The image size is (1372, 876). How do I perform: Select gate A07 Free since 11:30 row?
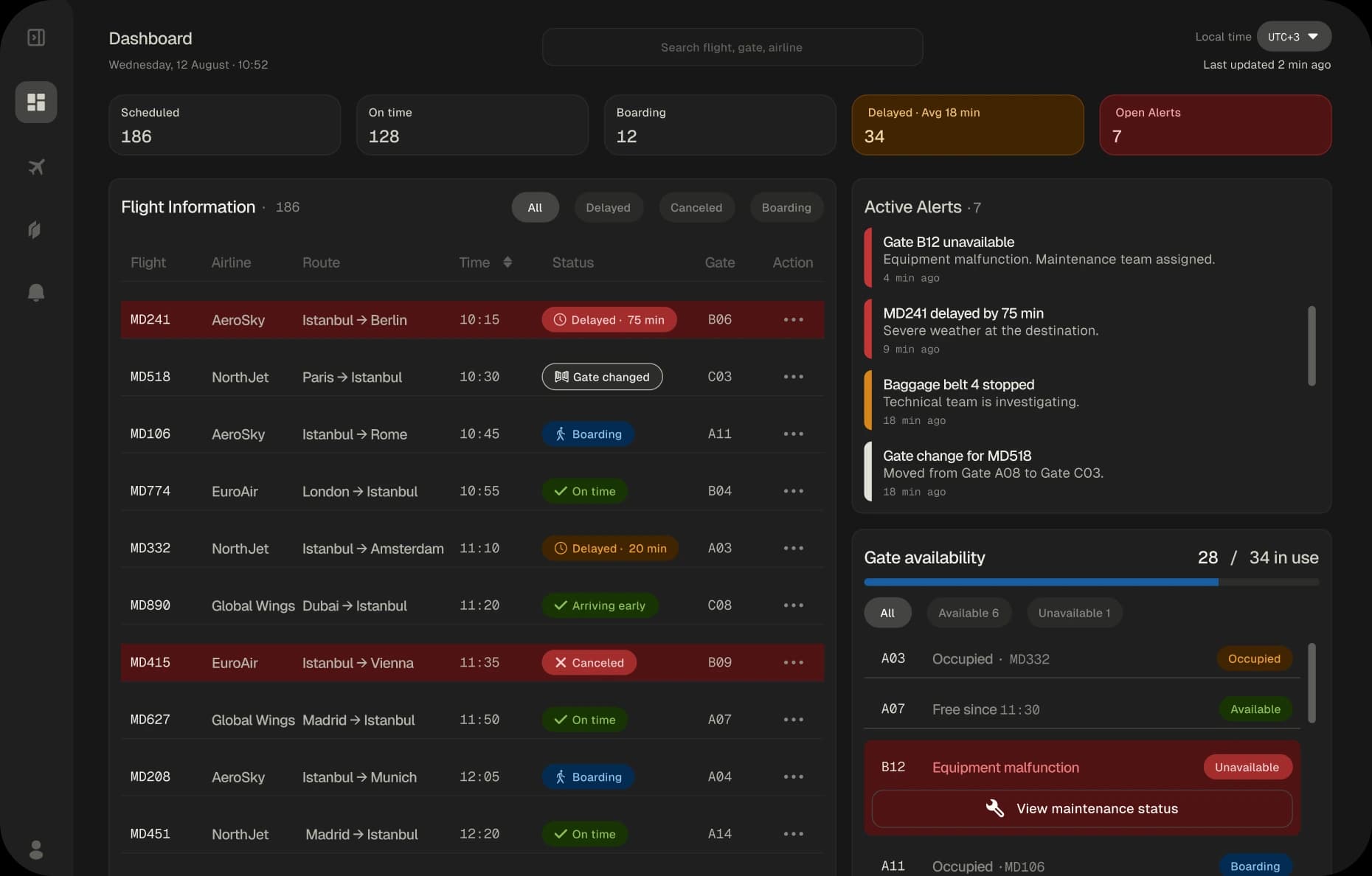point(1082,709)
